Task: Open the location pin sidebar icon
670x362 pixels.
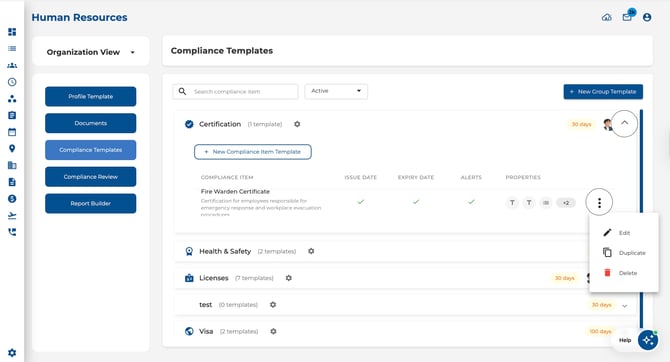Action: click(x=12, y=149)
